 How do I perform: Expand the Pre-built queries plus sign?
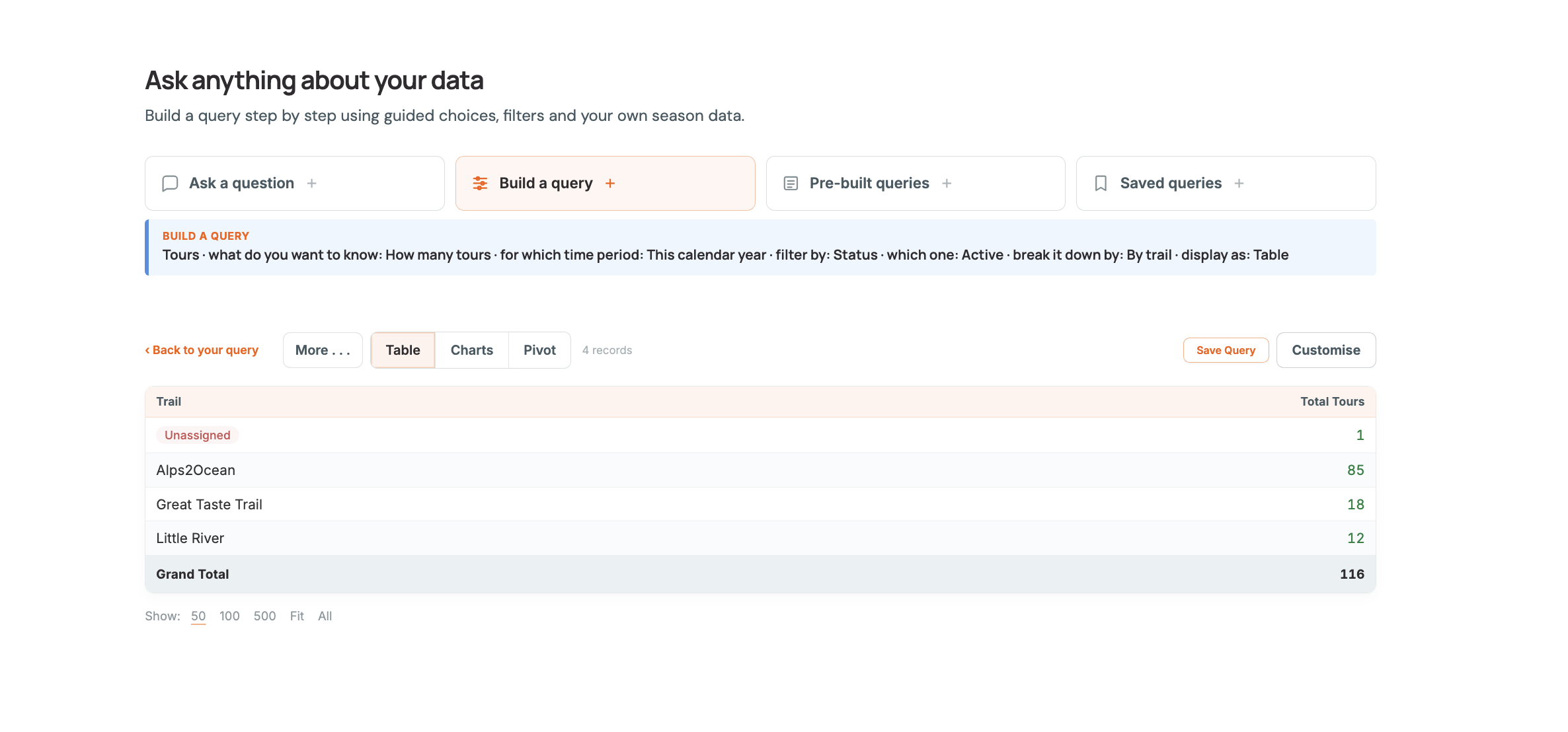point(947,183)
